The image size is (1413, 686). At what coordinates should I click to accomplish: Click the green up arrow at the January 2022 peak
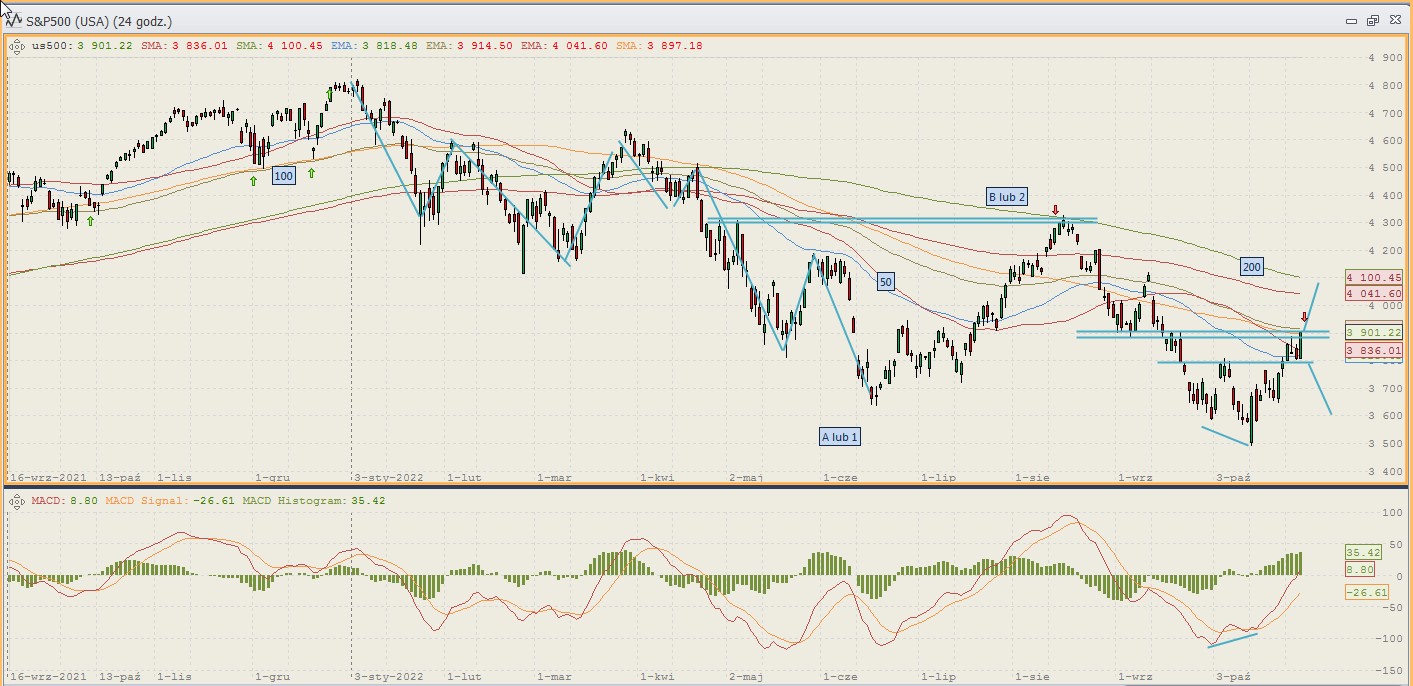pos(329,93)
